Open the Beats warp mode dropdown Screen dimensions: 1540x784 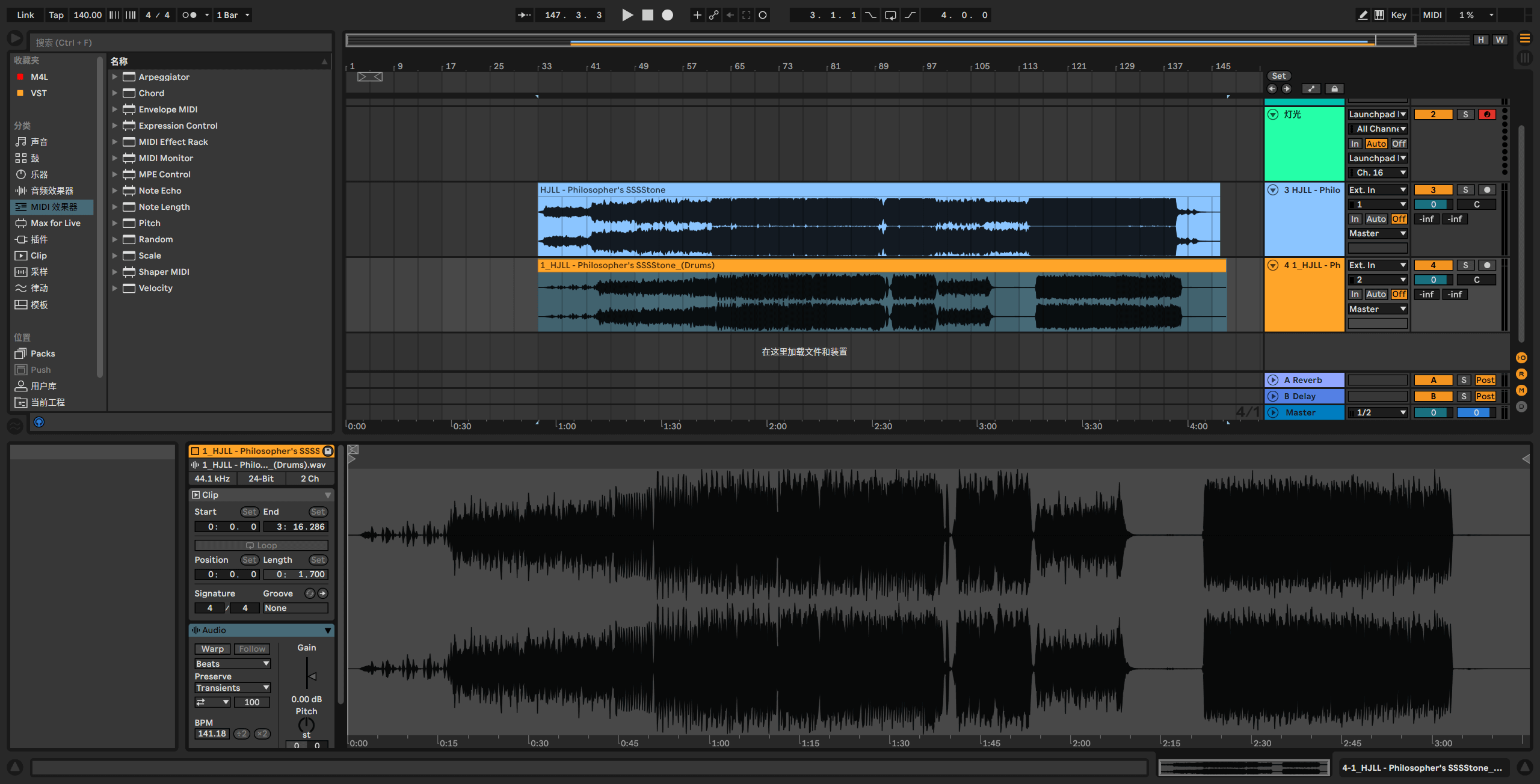tap(232, 664)
